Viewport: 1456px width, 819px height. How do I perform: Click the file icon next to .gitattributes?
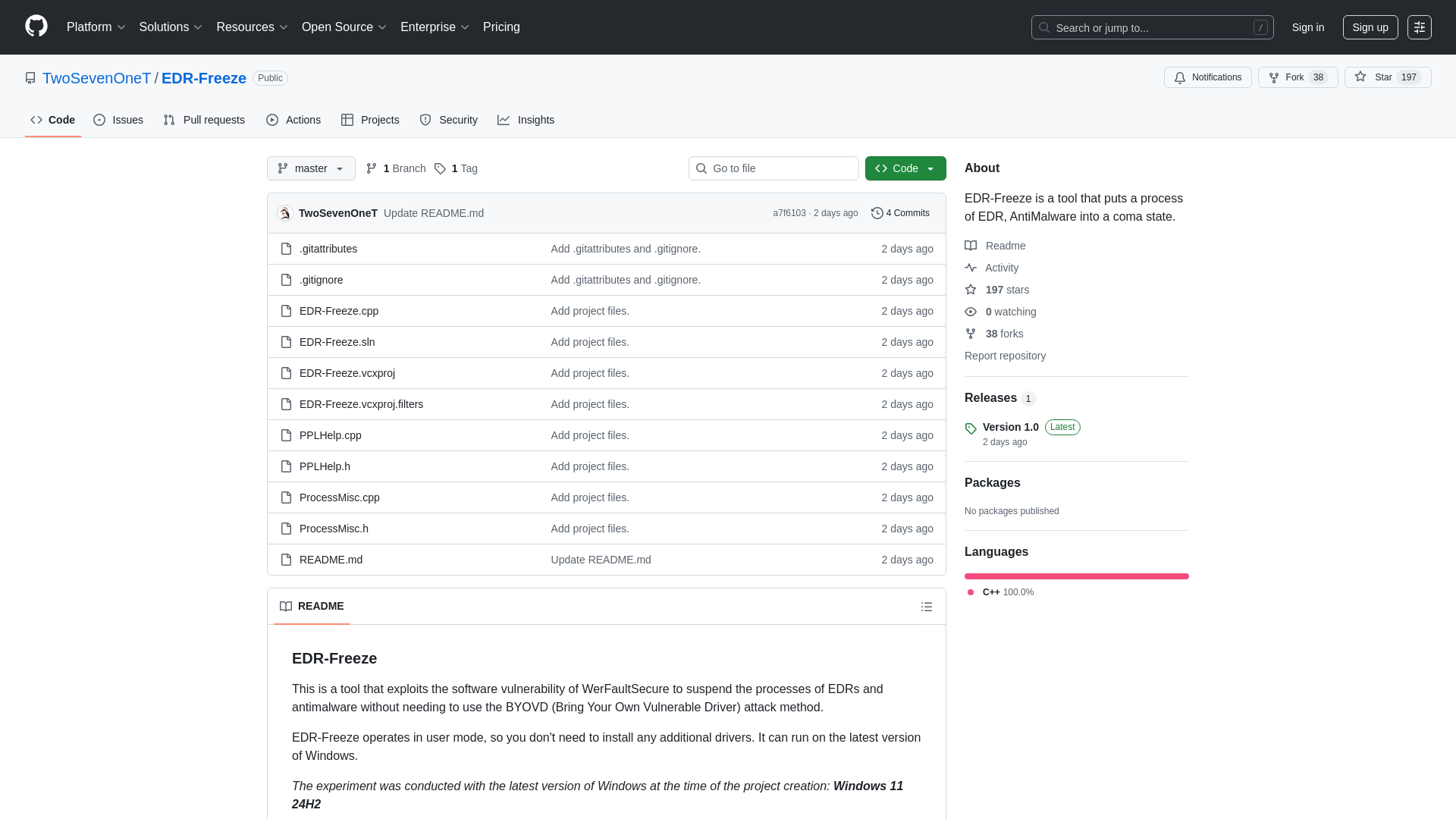point(286,249)
